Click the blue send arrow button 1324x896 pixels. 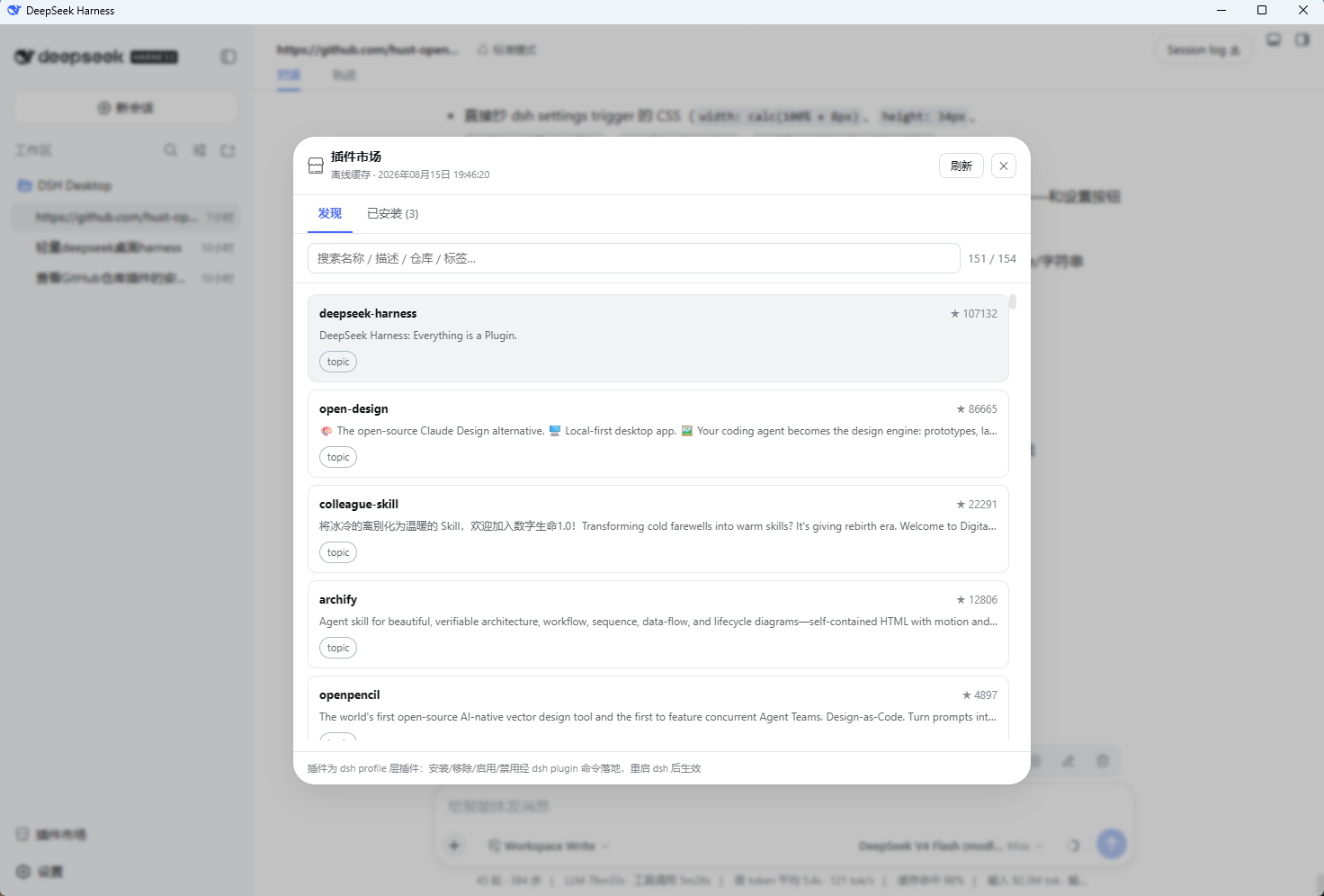(x=1112, y=844)
